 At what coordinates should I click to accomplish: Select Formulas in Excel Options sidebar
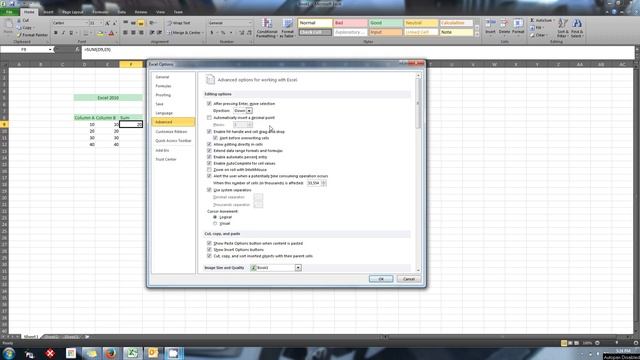[163, 86]
